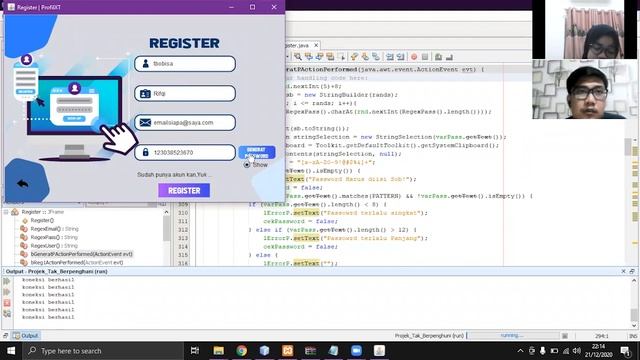This screenshot has width=640, height=360.
Task: Select the Output tab at the bottom left
Action: click(26, 336)
